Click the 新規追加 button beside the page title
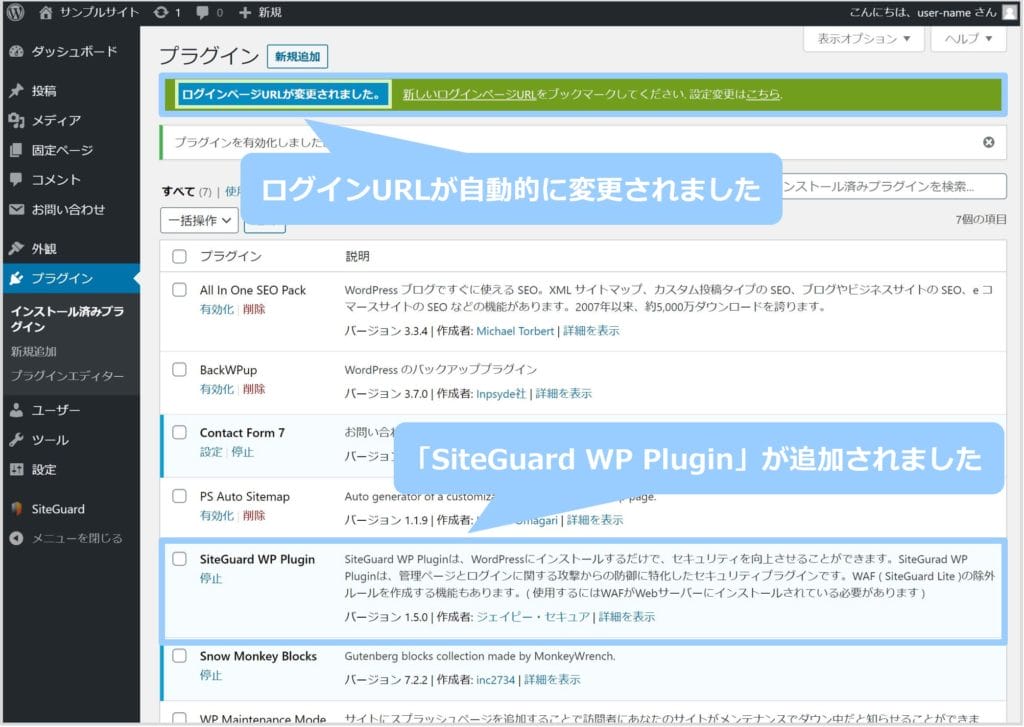 (297, 57)
